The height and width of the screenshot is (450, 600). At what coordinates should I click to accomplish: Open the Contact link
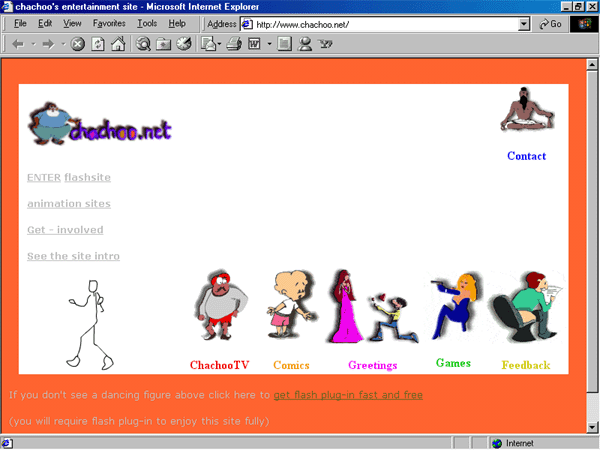(527, 156)
